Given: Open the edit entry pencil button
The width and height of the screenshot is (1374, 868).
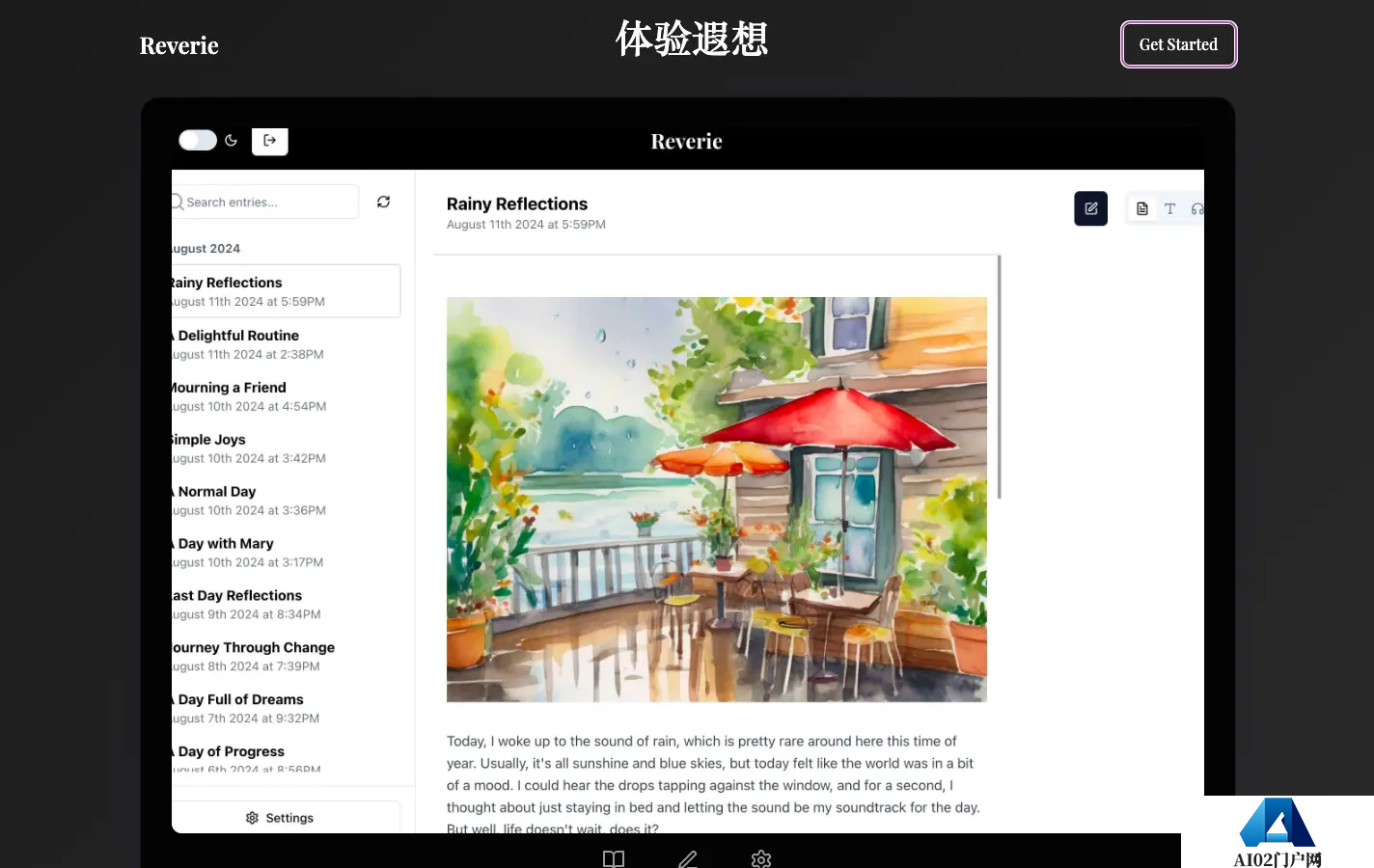Looking at the screenshot, I should coord(1090,208).
